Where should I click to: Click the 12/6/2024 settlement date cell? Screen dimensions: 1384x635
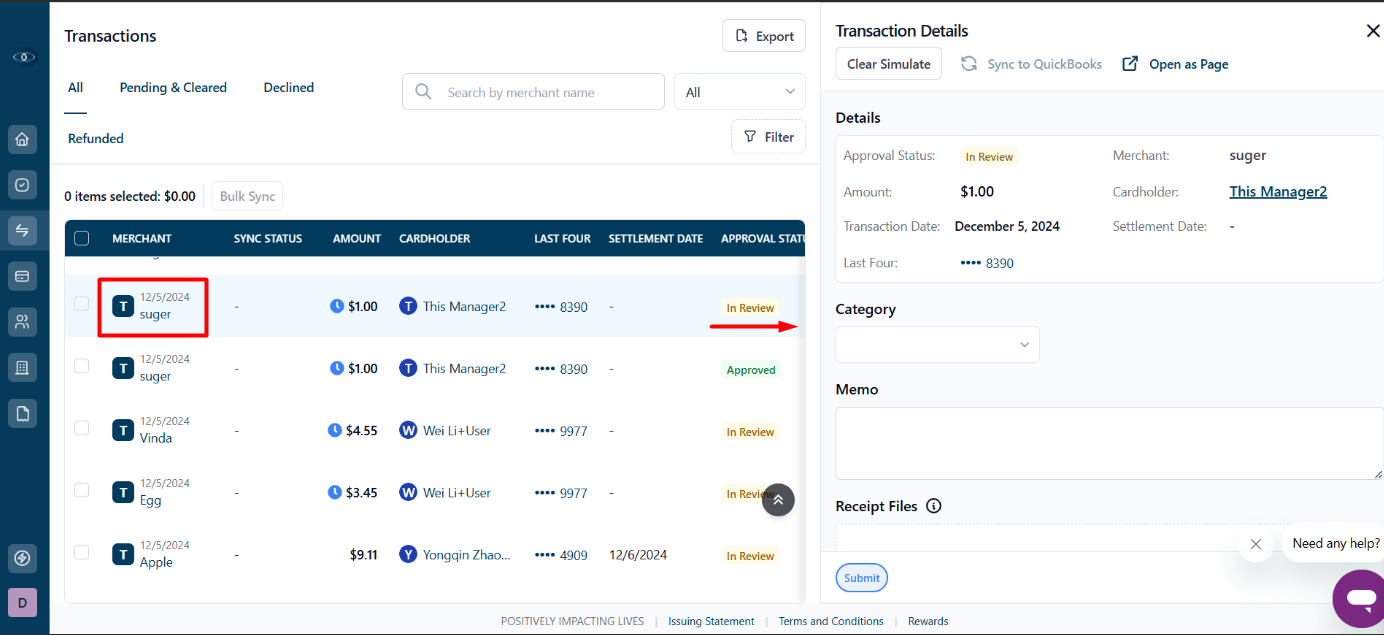pyautogui.click(x=638, y=555)
